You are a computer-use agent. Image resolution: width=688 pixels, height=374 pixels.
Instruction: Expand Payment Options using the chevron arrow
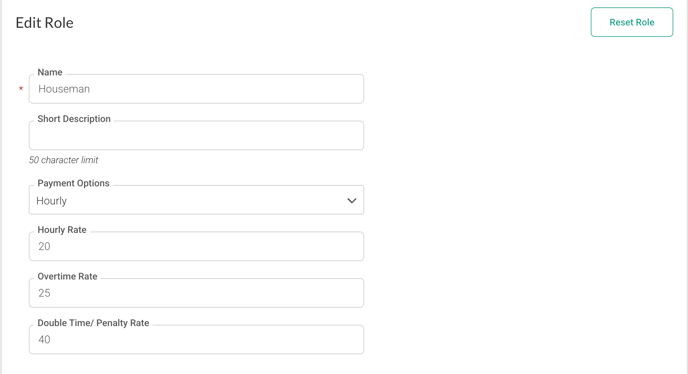[351, 201]
